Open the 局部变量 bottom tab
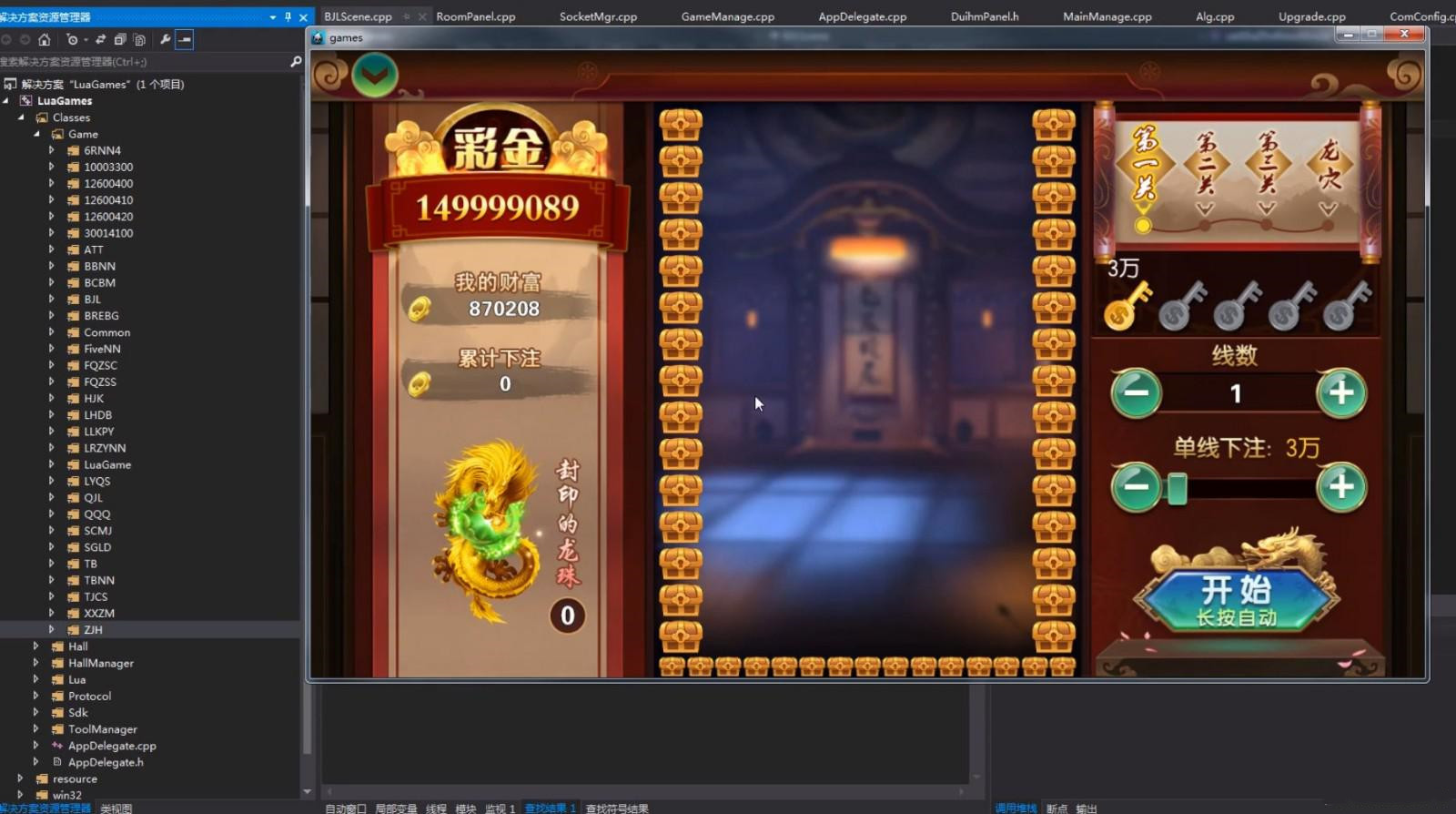 tap(396, 808)
